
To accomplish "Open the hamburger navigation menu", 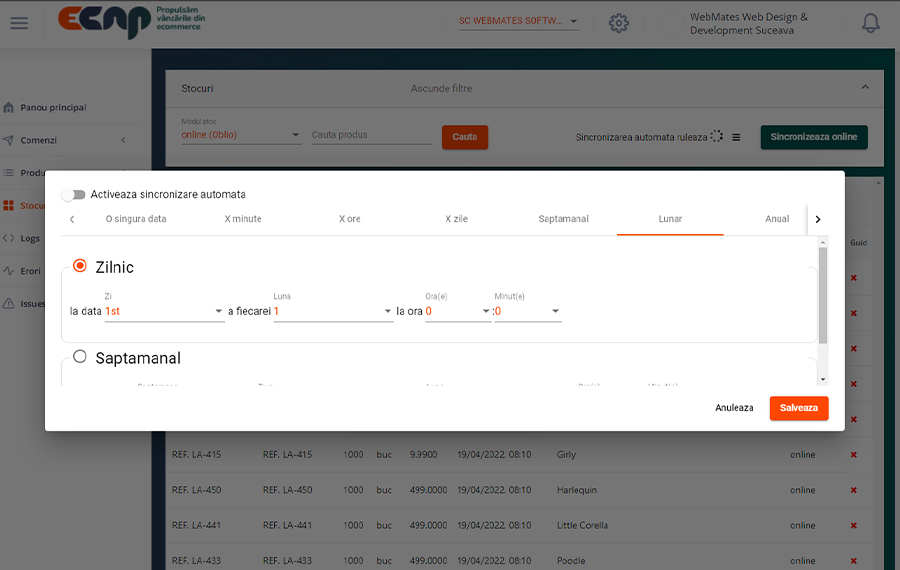I will [x=19, y=23].
